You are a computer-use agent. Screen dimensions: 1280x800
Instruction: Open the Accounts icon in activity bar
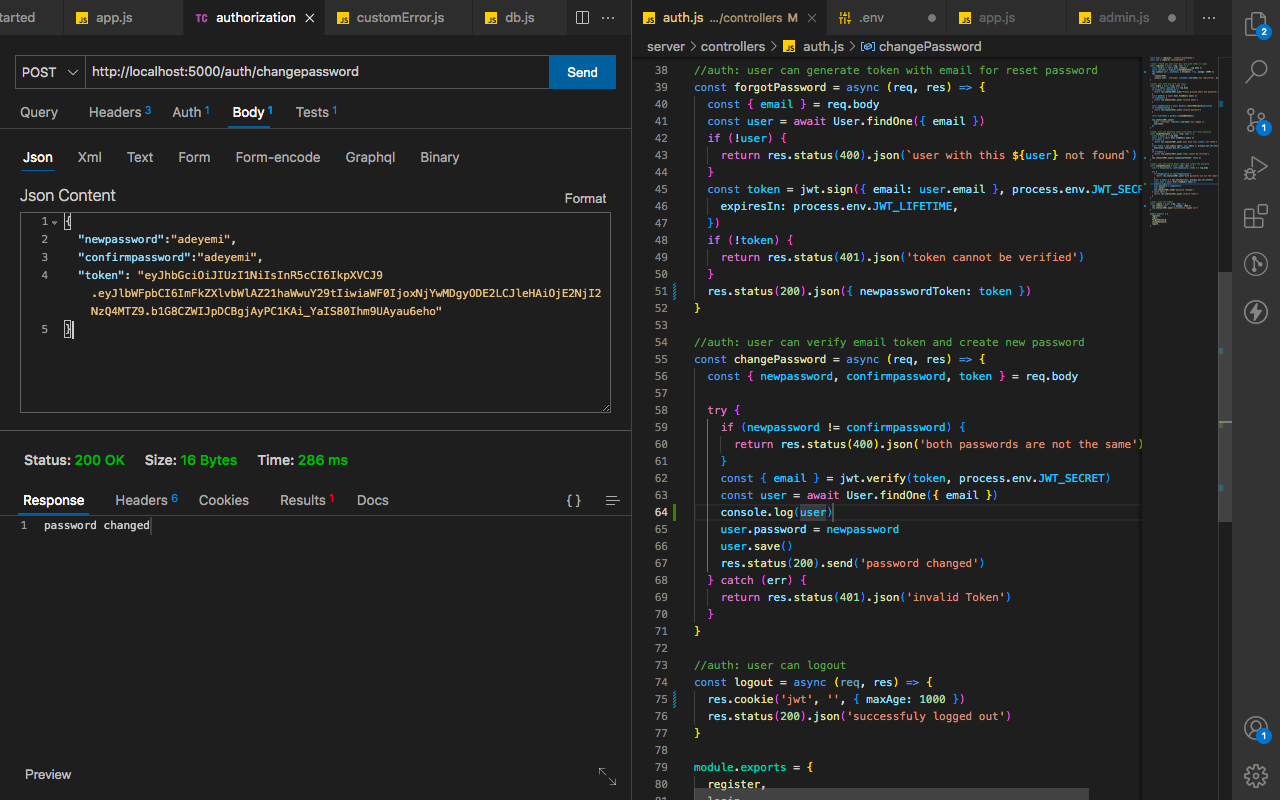pyautogui.click(x=1256, y=729)
